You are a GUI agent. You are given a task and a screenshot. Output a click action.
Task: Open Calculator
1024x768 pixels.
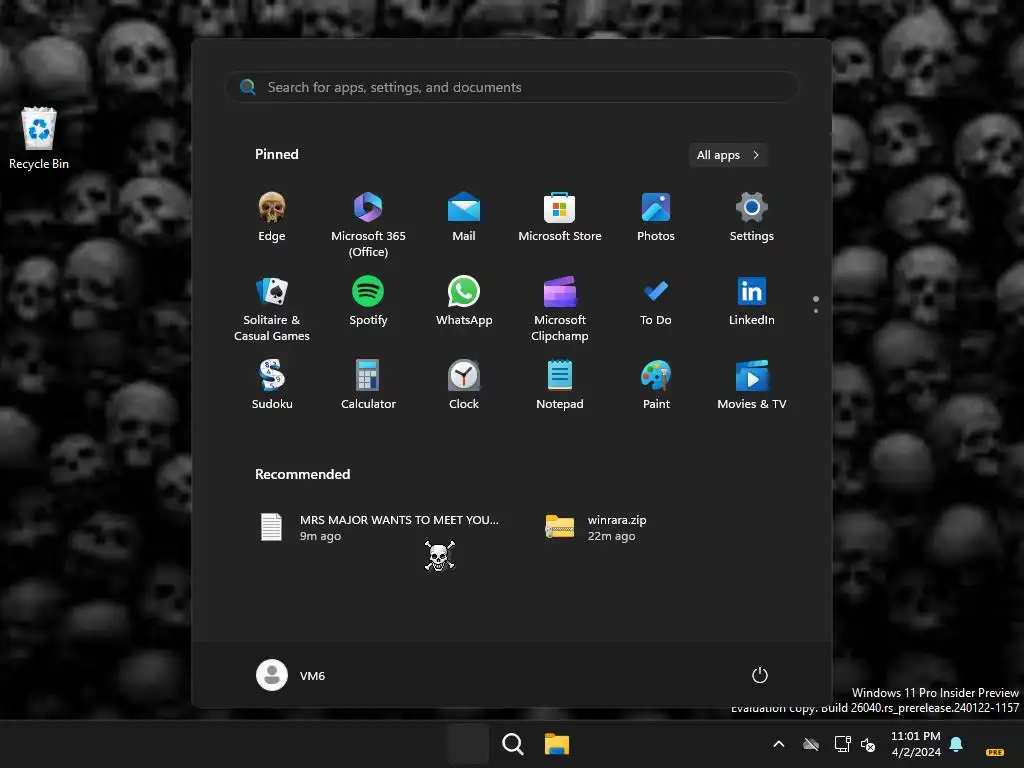click(368, 385)
